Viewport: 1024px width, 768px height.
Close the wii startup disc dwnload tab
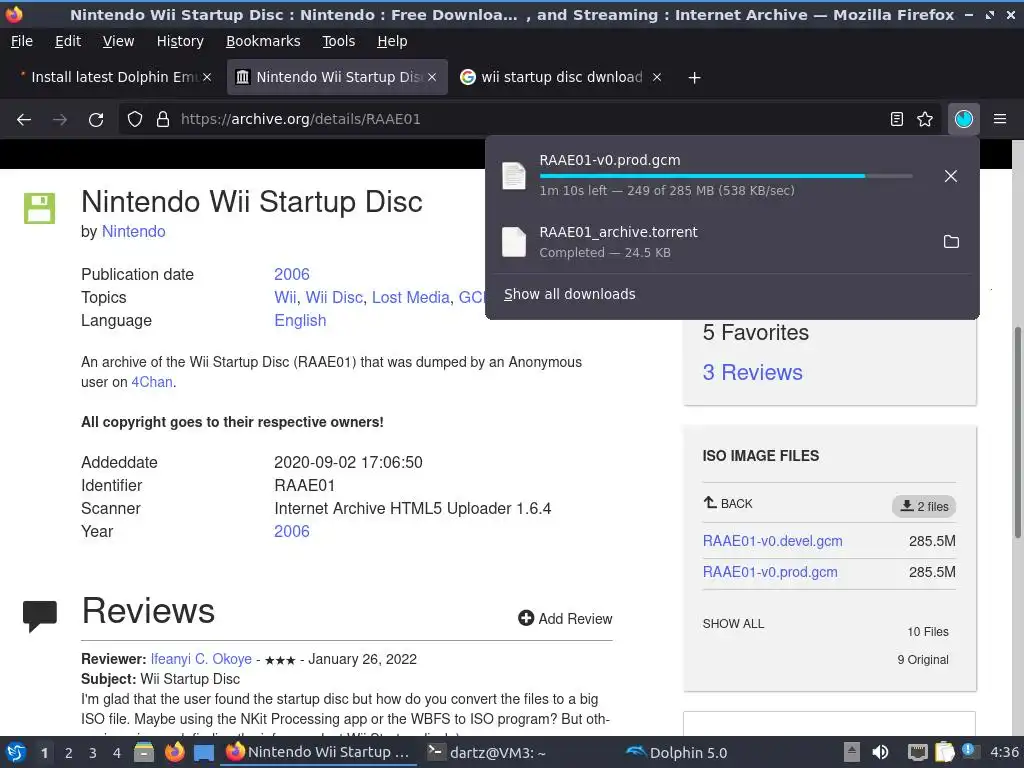tap(657, 77)
